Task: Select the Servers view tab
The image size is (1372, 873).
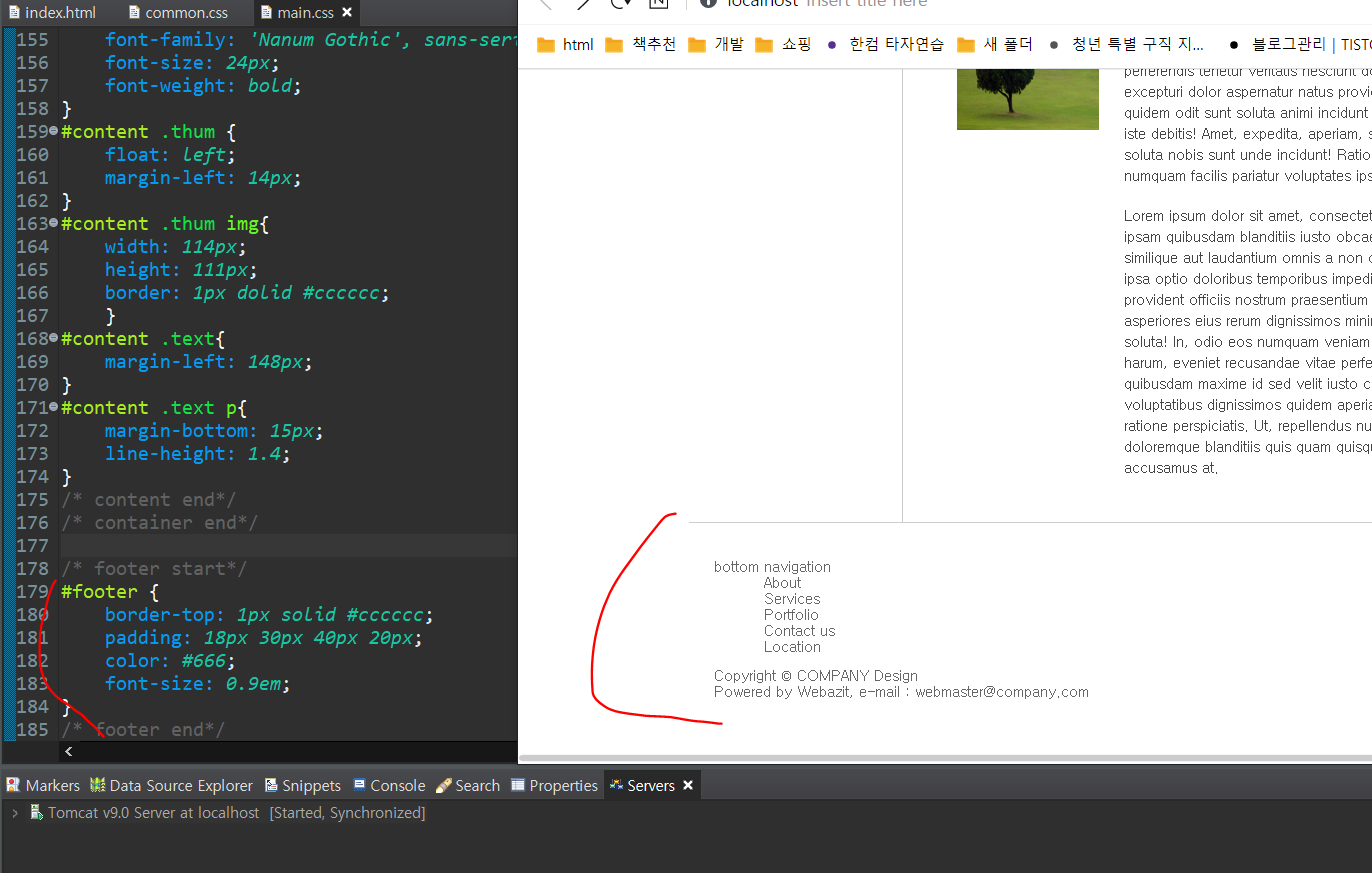Action: 641,786
